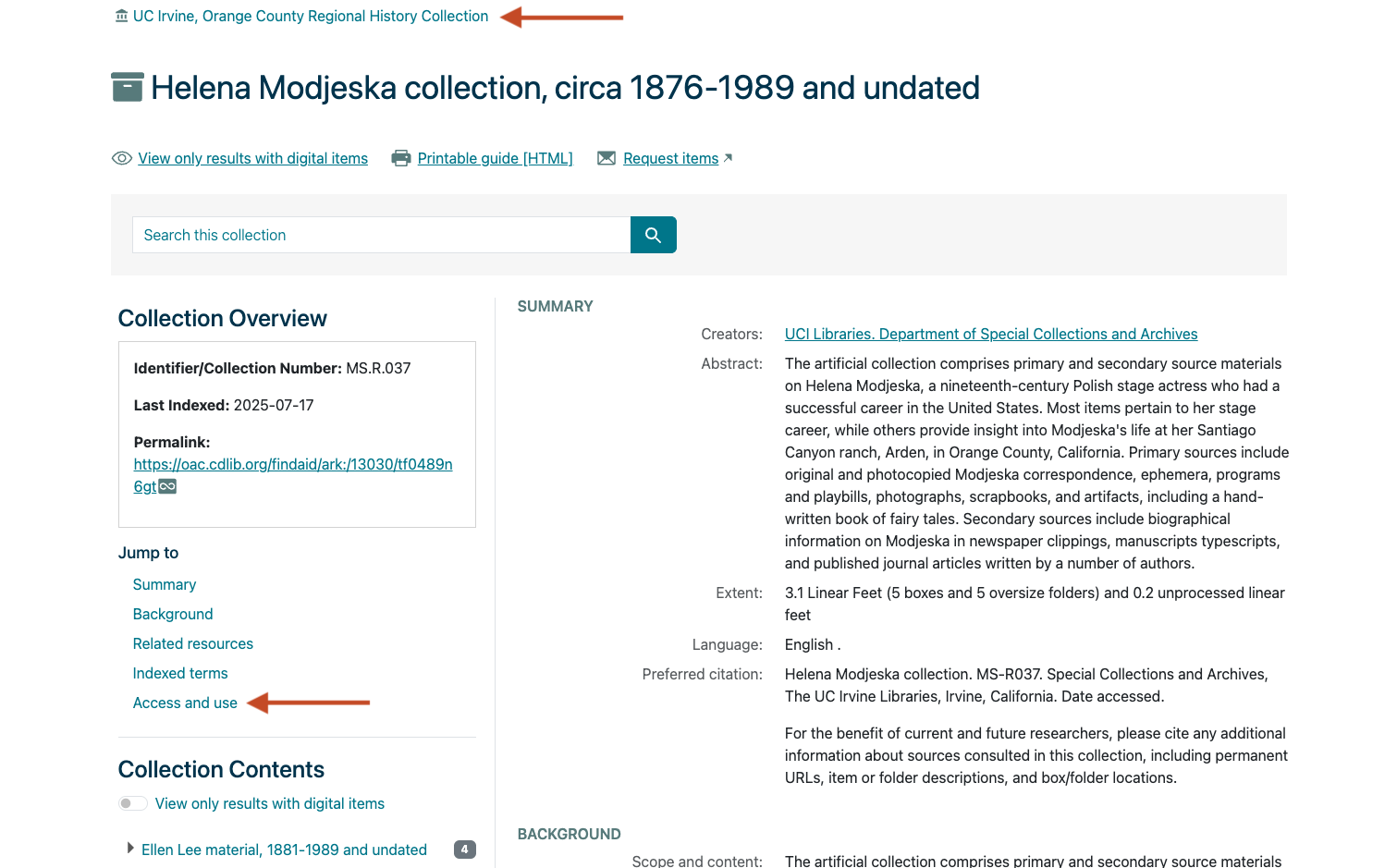Enable the digital items filter under Collection Contents

point(132,803)
